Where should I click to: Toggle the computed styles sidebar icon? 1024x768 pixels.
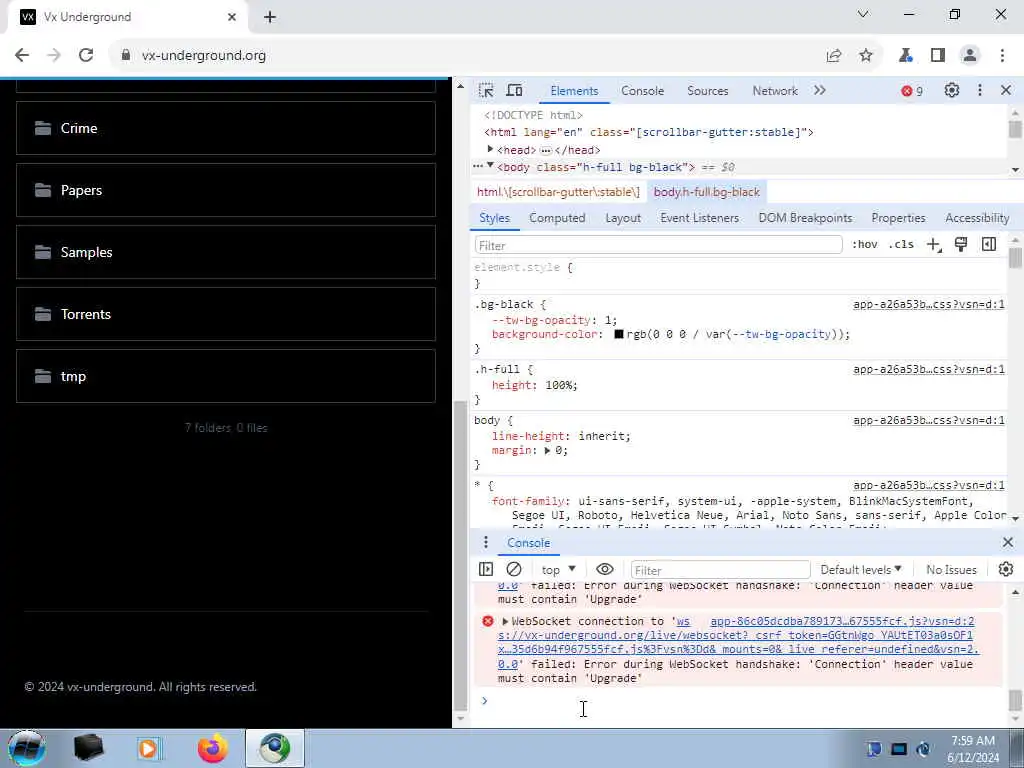coord(989,244)
